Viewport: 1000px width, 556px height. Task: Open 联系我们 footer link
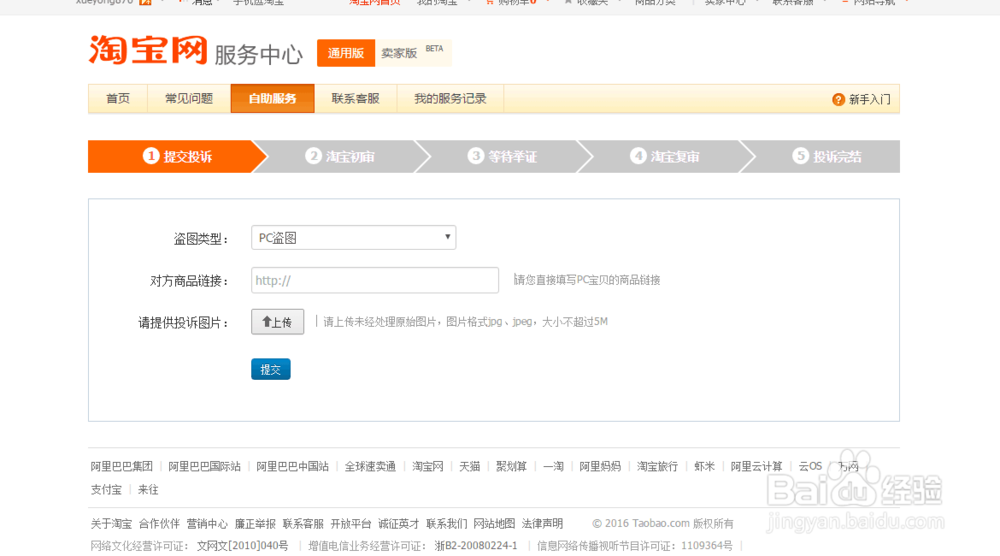tap(446, 524)
